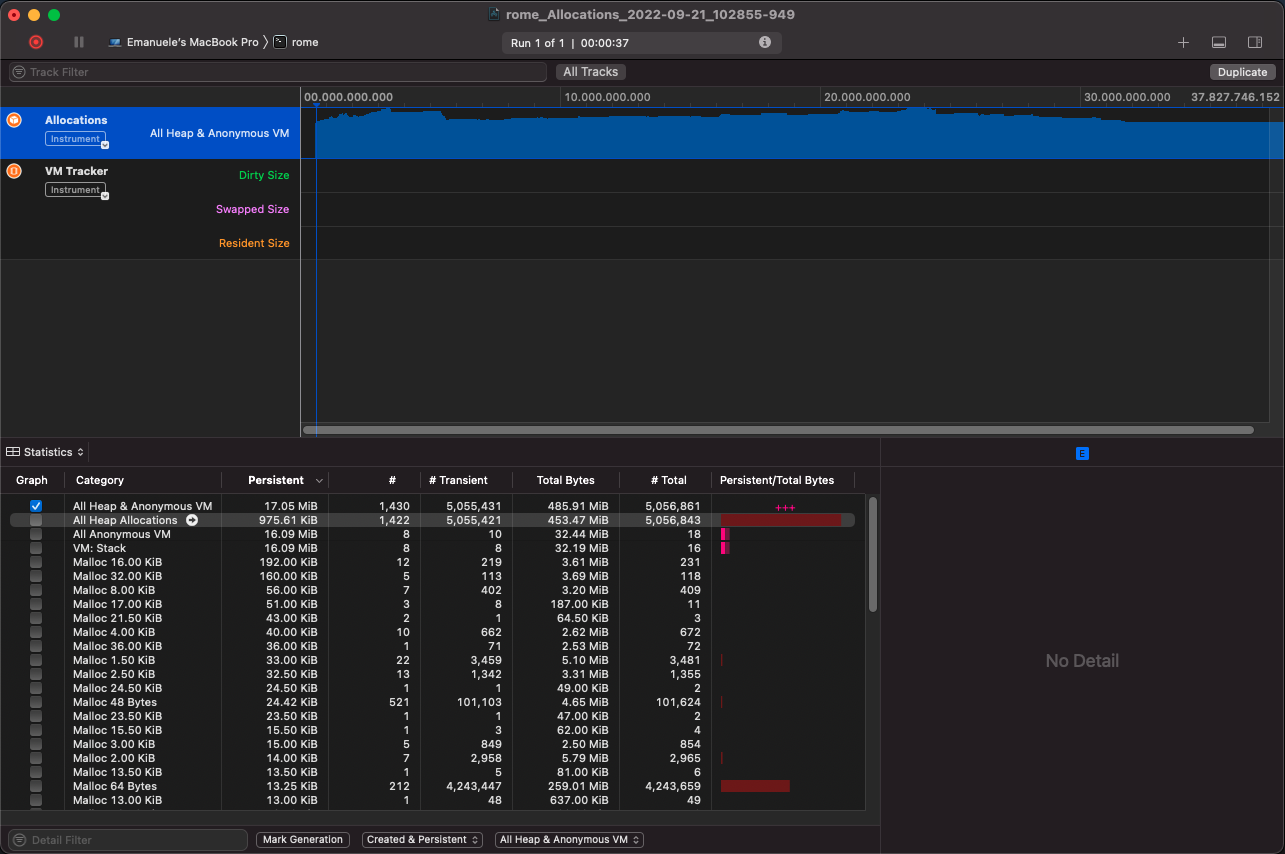Click the pause button in the toolbar
This screenshot has width=1285, height=854.
pyautogui.click(x=78, y=42)
